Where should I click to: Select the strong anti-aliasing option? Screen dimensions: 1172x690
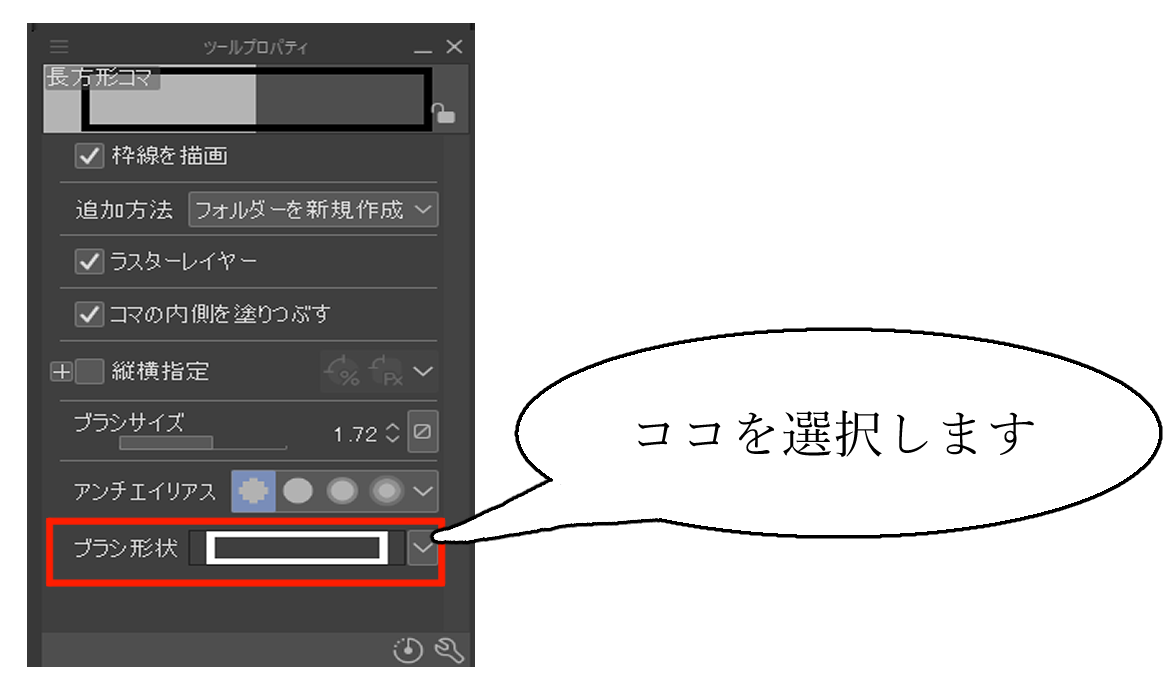pos(386,491)
